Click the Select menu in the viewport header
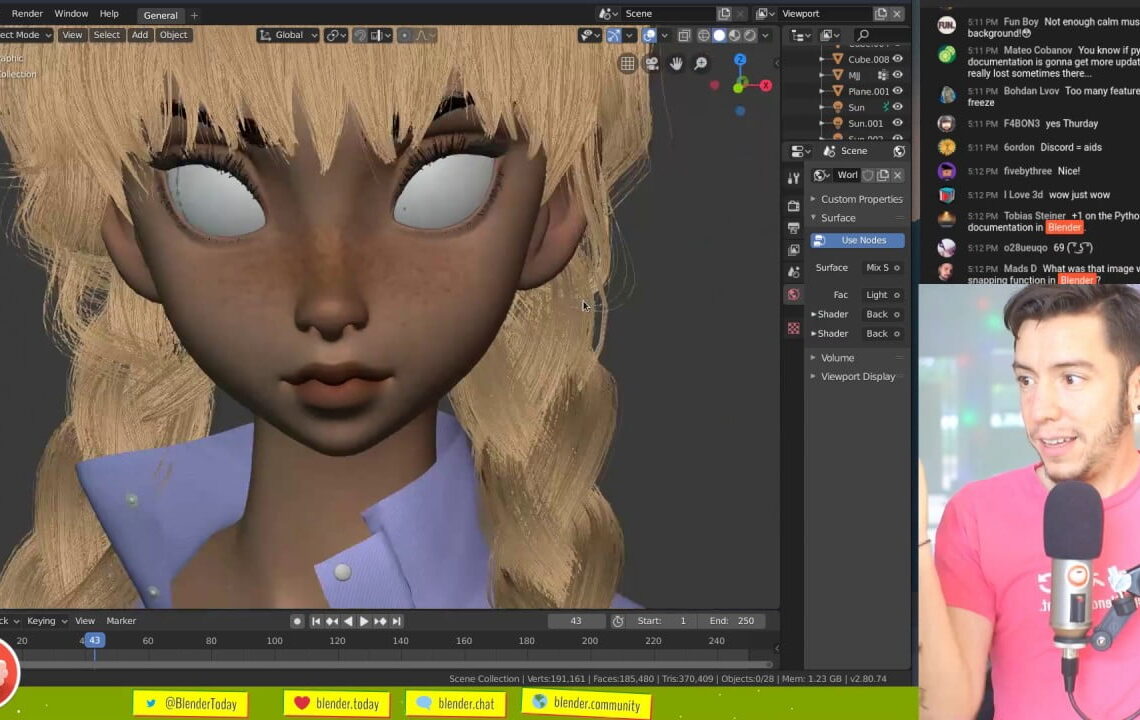 pyautogui.click(x=106, y=35)
